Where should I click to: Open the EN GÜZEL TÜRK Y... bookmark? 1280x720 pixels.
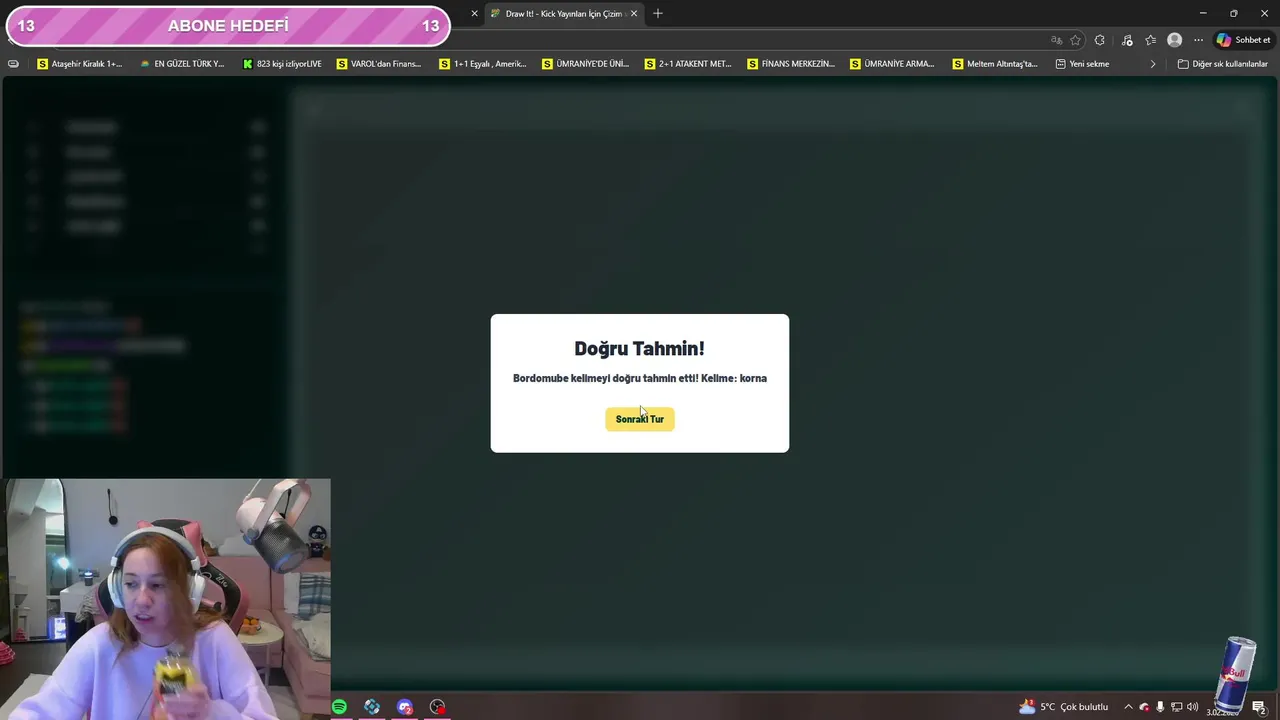tap(182, 64)
